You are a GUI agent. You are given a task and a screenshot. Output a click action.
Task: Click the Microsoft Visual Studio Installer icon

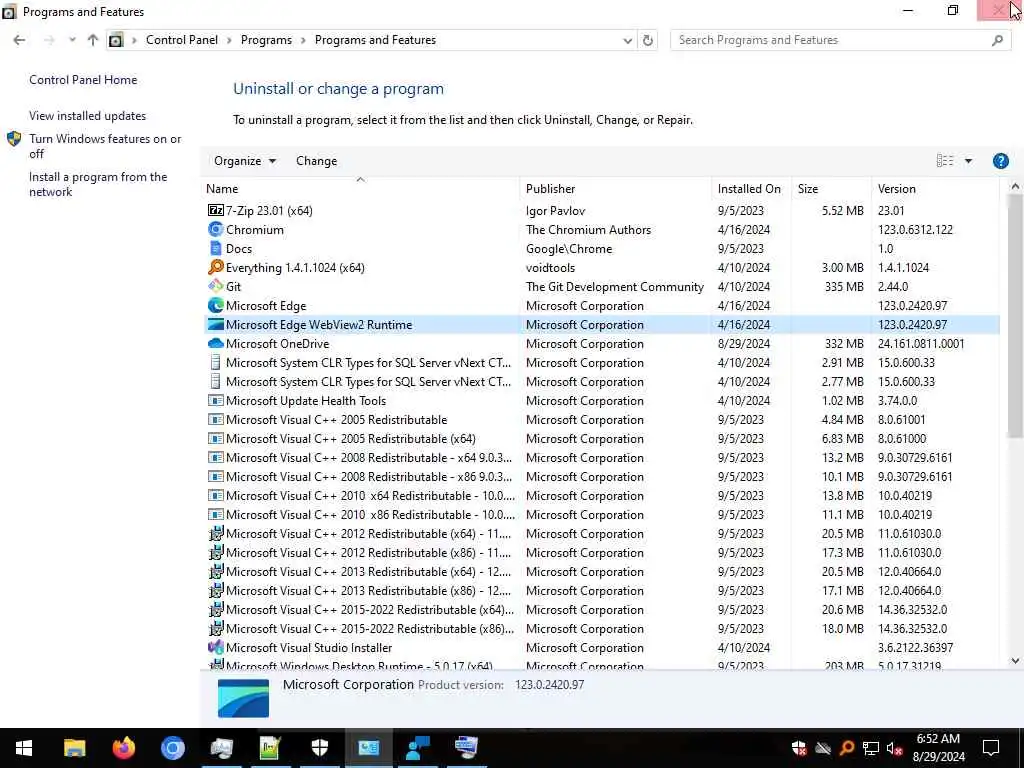(216, 647)
